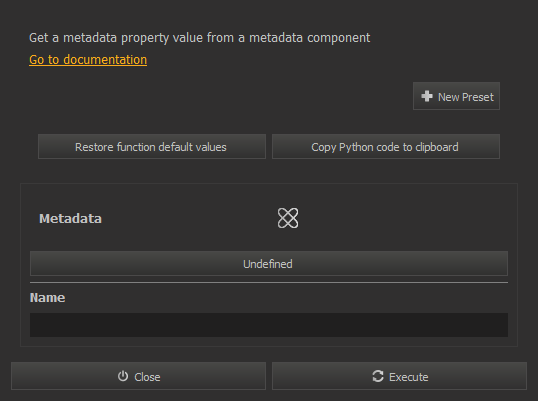Viewport: 538px width, 401px height.
Task: Click the word 'documentation' in the orange link
Action: click(x=105, y=60)
